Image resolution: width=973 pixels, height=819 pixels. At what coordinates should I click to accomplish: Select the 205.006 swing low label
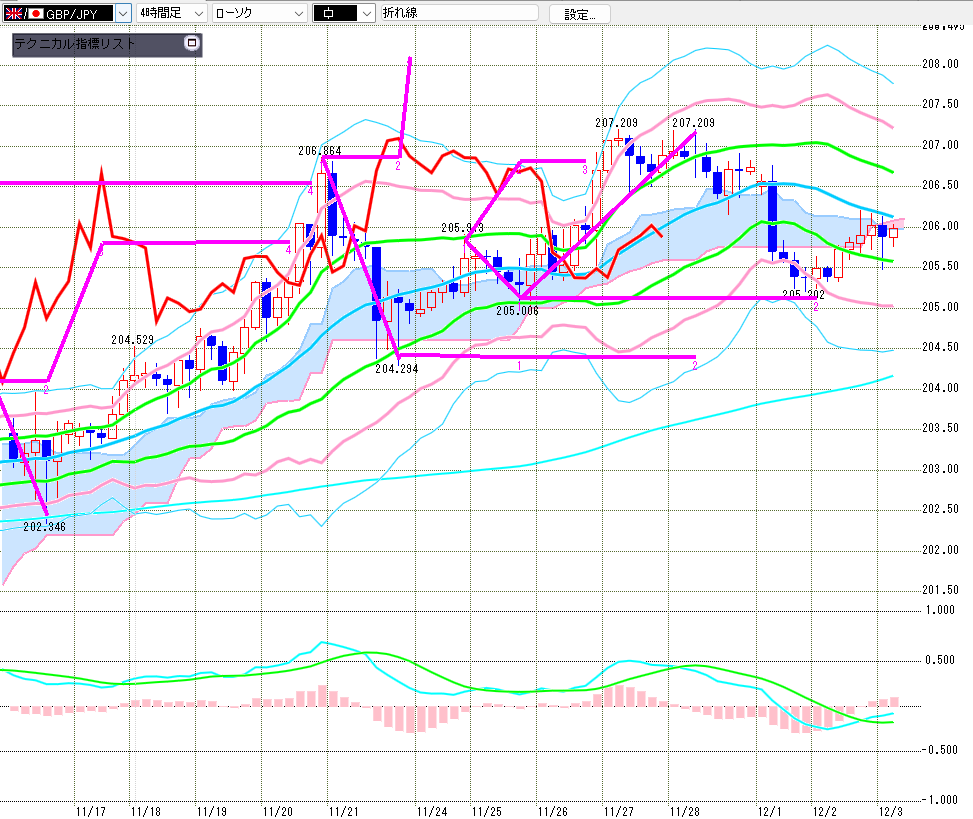517,310
